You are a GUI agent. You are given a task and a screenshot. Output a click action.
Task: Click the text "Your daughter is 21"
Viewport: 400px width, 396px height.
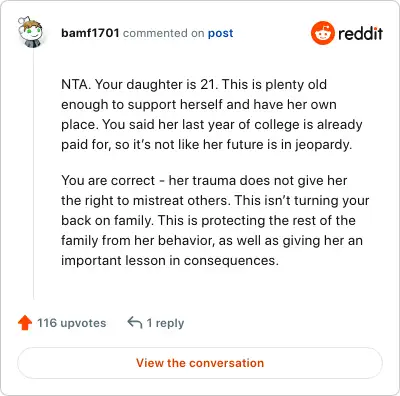pyautogui.click(x=156, y=84)
